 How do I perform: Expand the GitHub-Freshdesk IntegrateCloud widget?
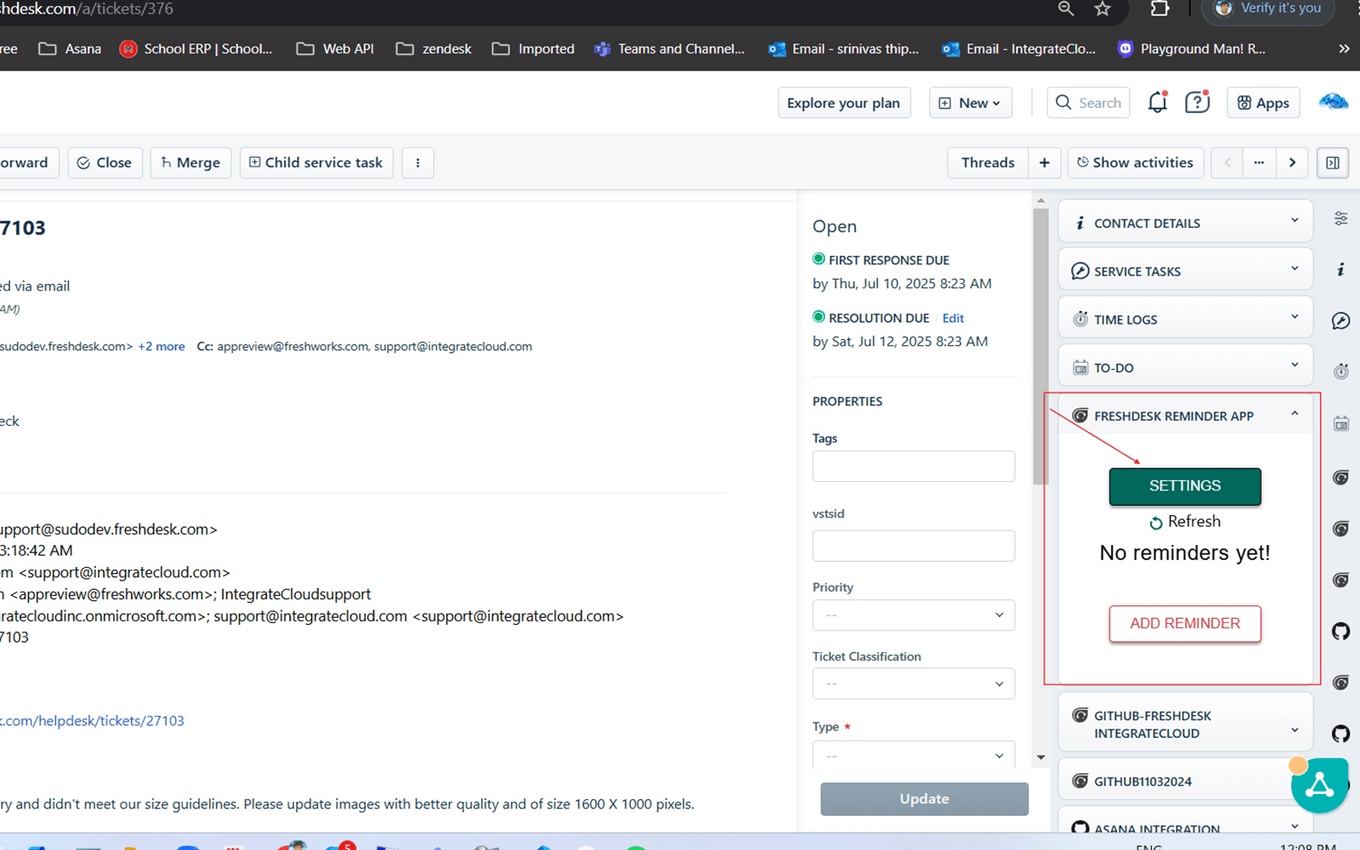click(x=1185, y=724)
